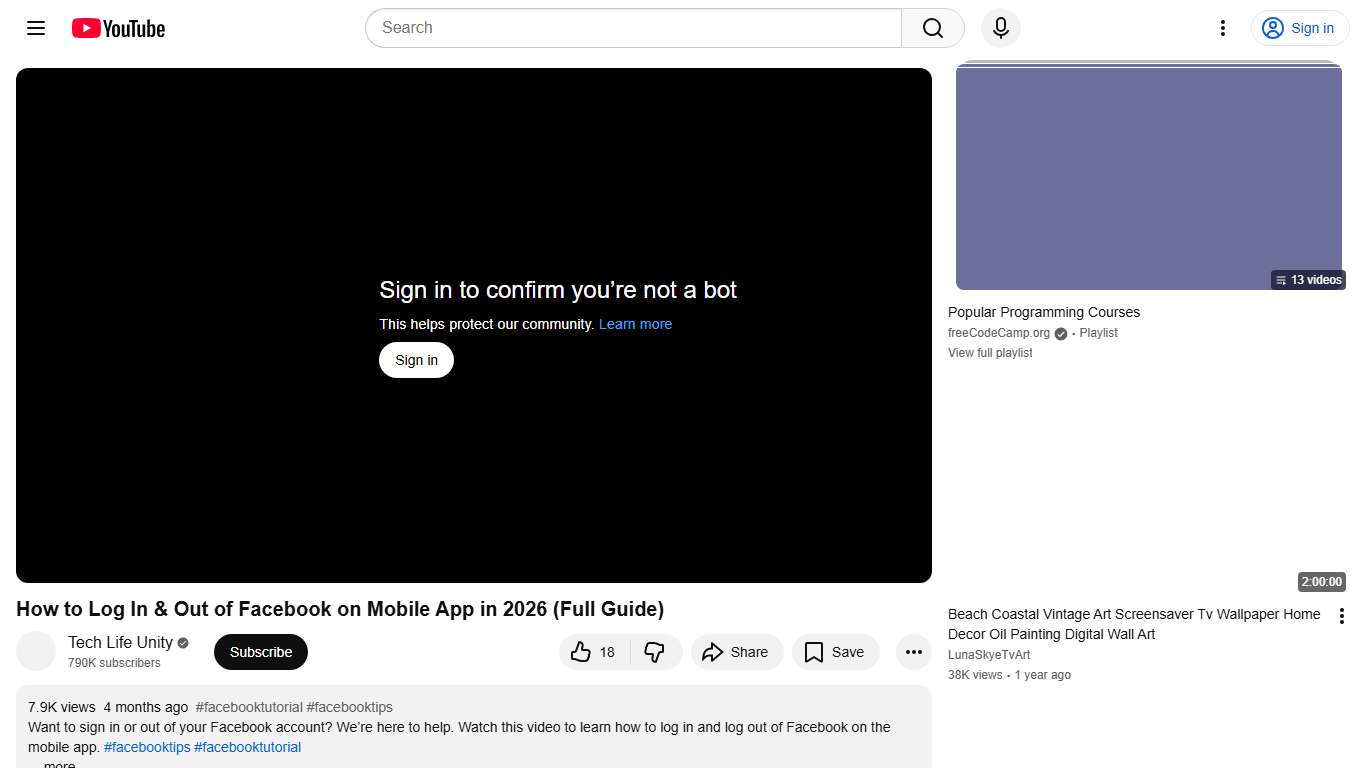The width and height of the screenshot is (1366, 768).
Task: Click the Sign in button in the player
Action: [x=416, y=359]
